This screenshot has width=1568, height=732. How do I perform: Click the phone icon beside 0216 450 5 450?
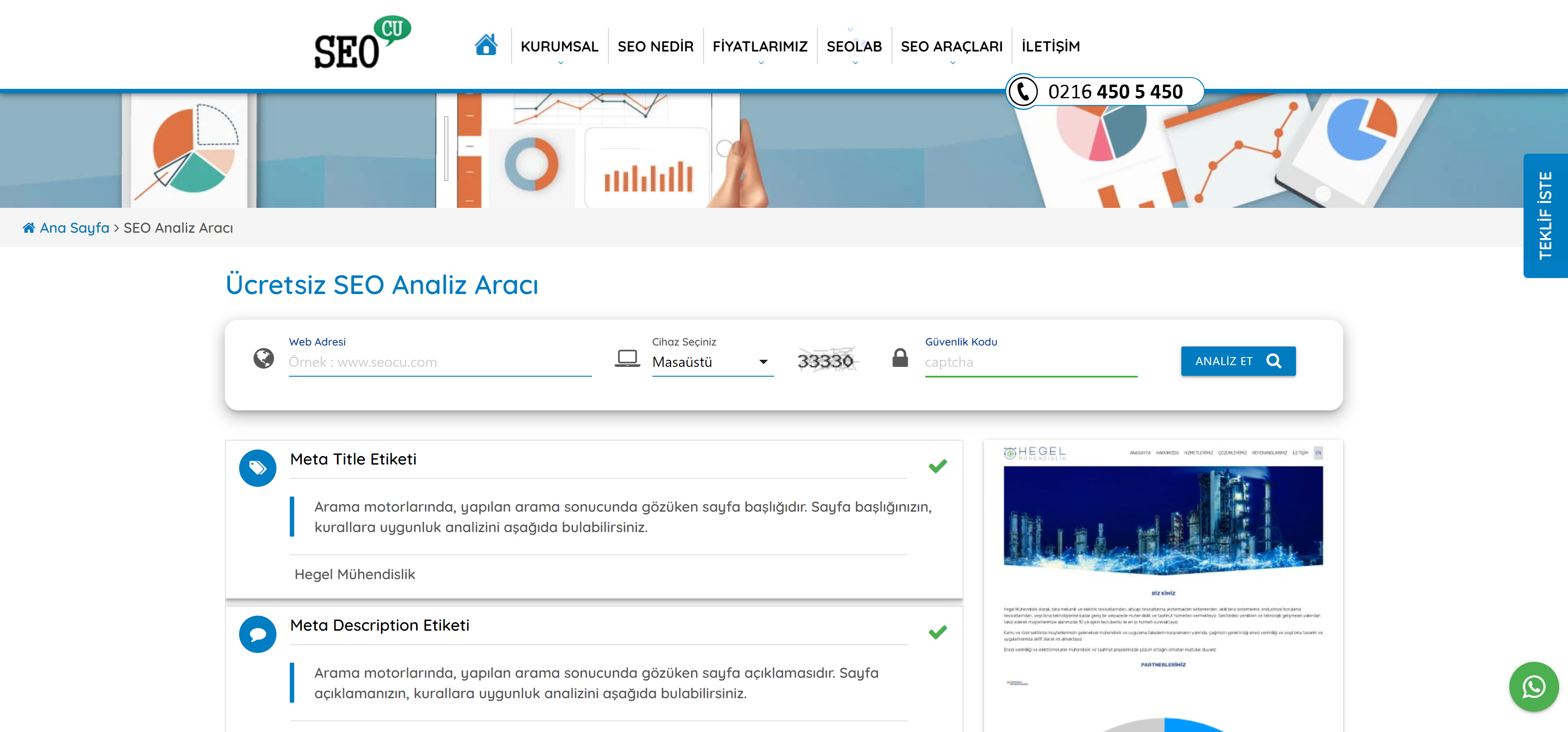(x=1023, y=92)
